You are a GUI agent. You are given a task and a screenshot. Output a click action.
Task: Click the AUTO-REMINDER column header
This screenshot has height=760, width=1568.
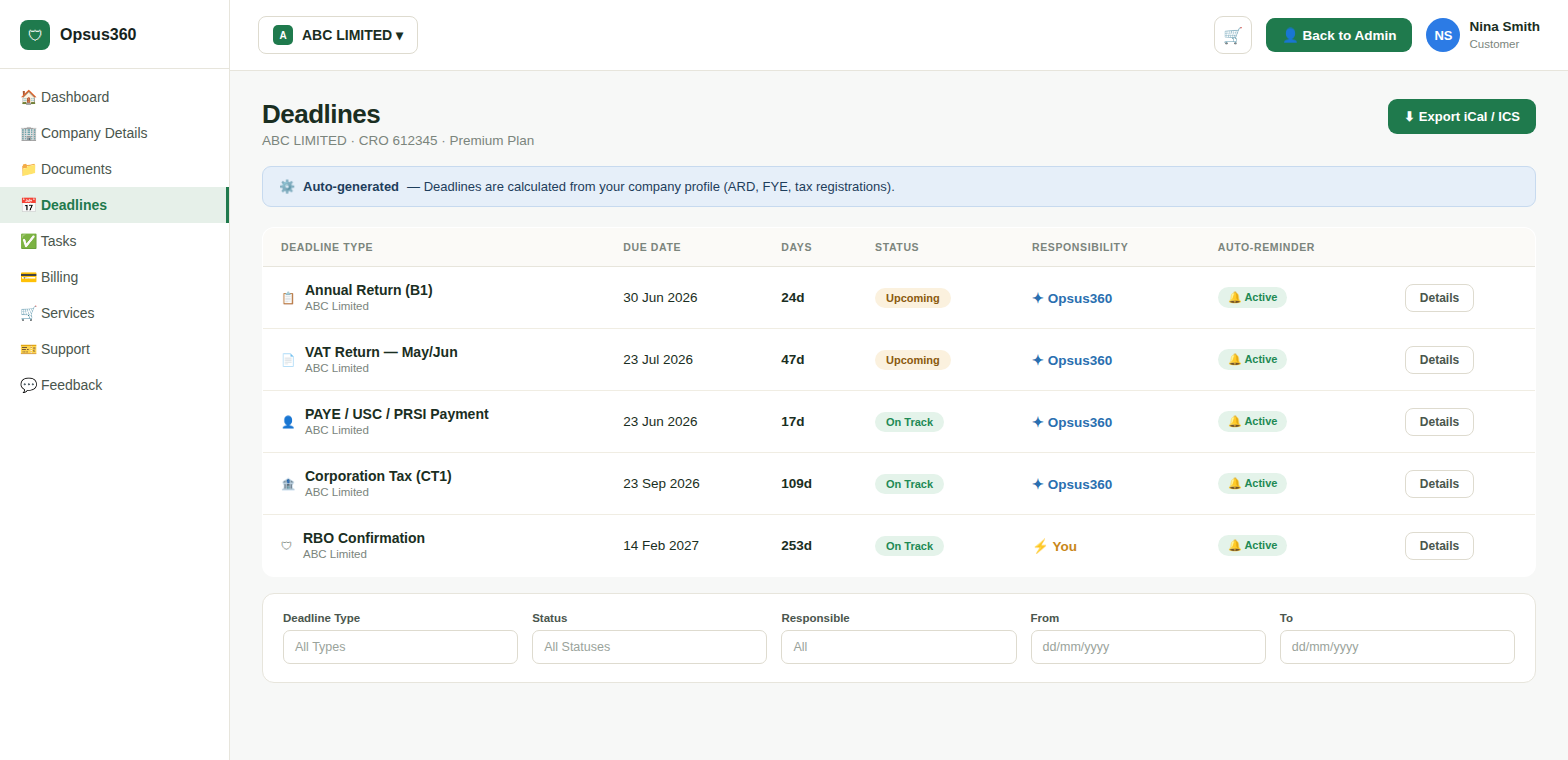pos(1266,247)
